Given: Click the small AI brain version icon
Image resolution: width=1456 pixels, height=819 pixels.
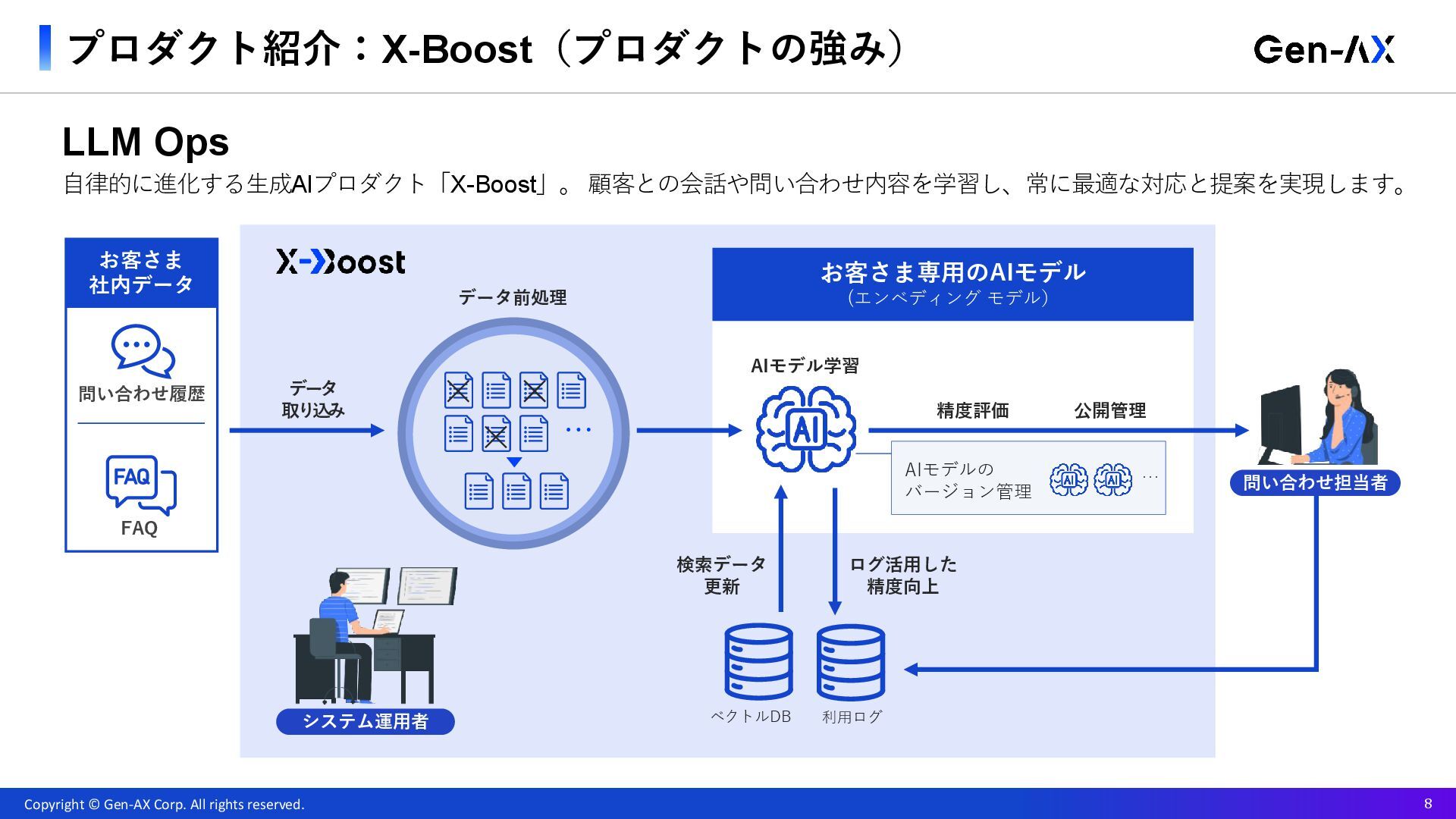Looking at the screenshot, I should point(1068,479).
